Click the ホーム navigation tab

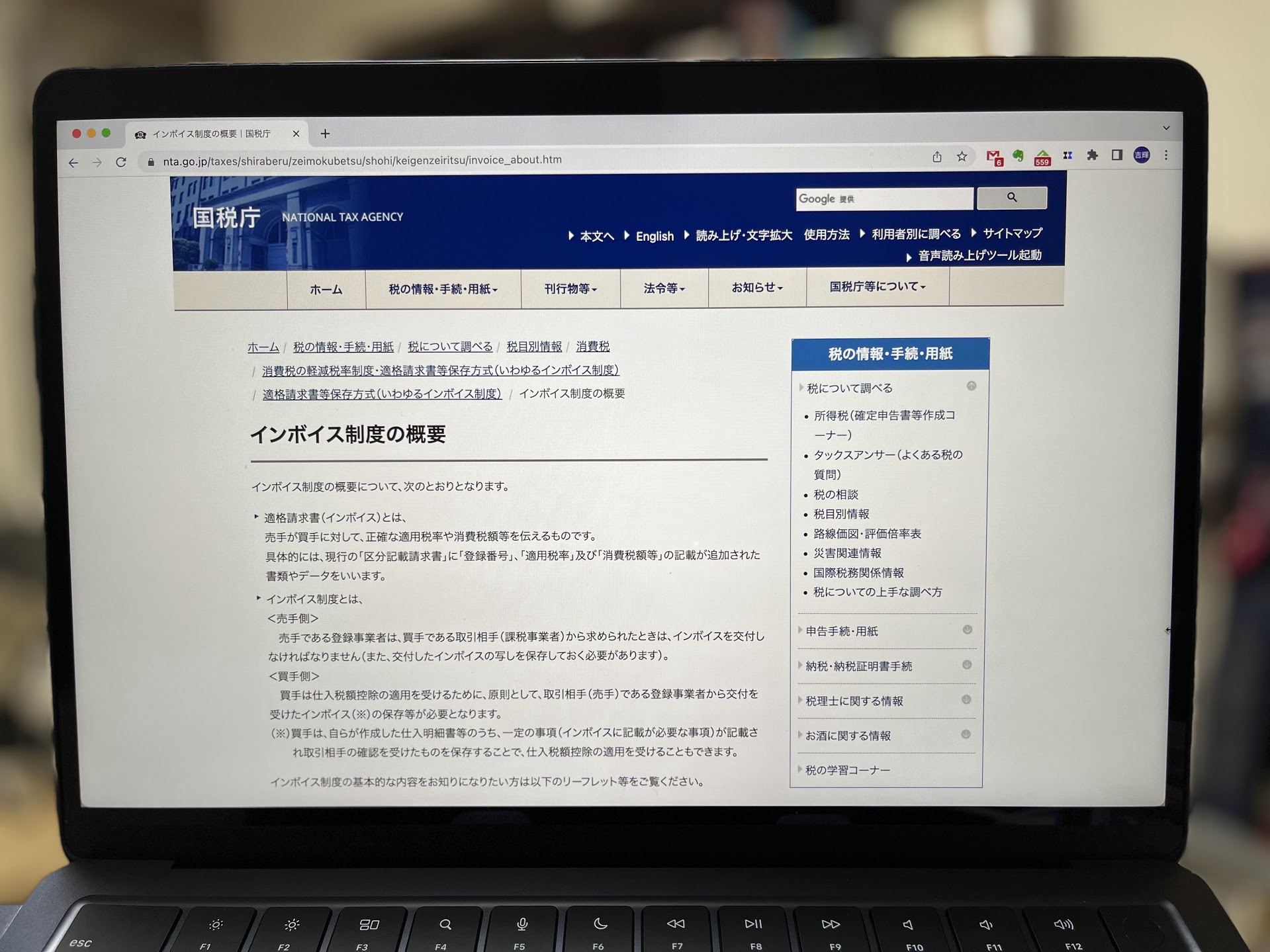(326, 290)
